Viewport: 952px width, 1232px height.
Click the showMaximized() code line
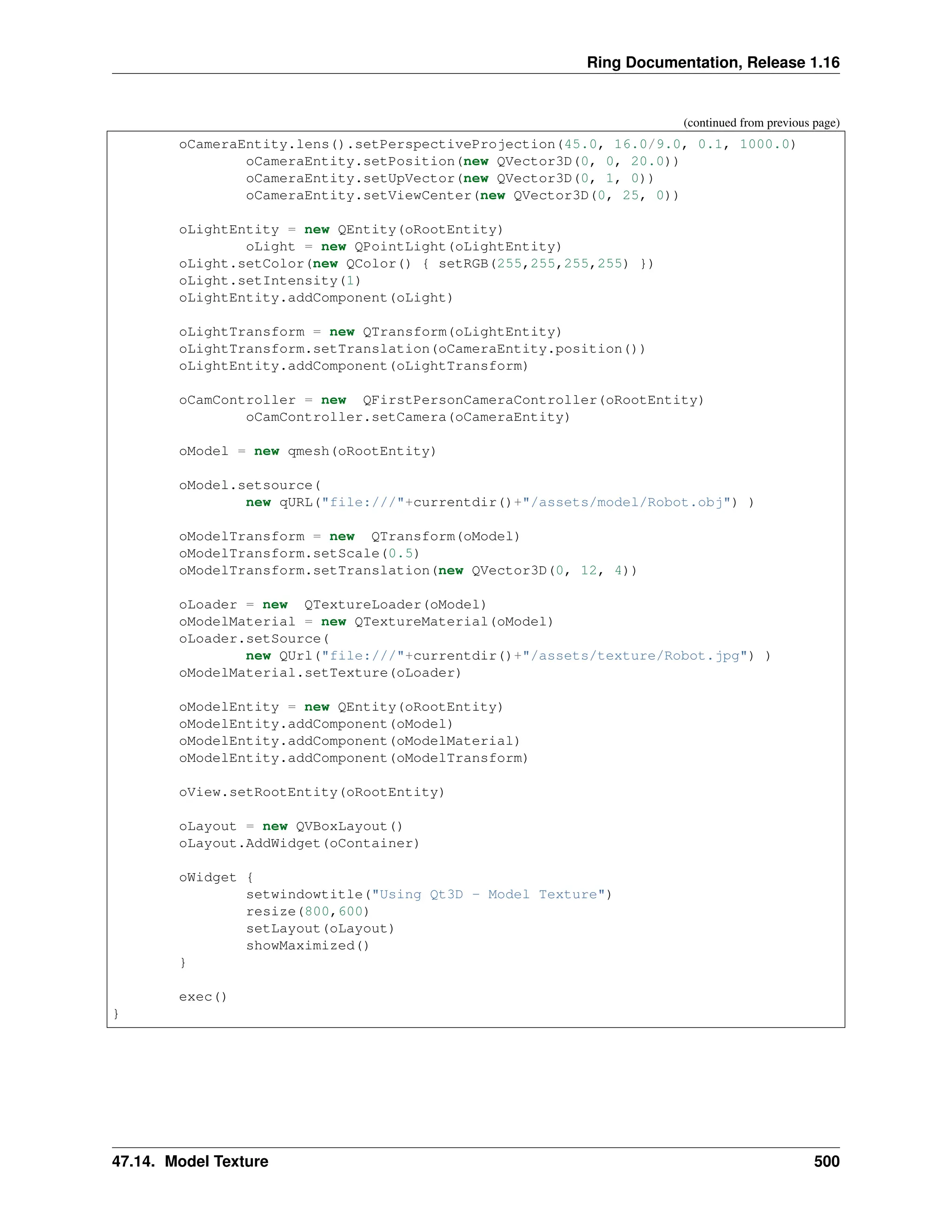307,946
